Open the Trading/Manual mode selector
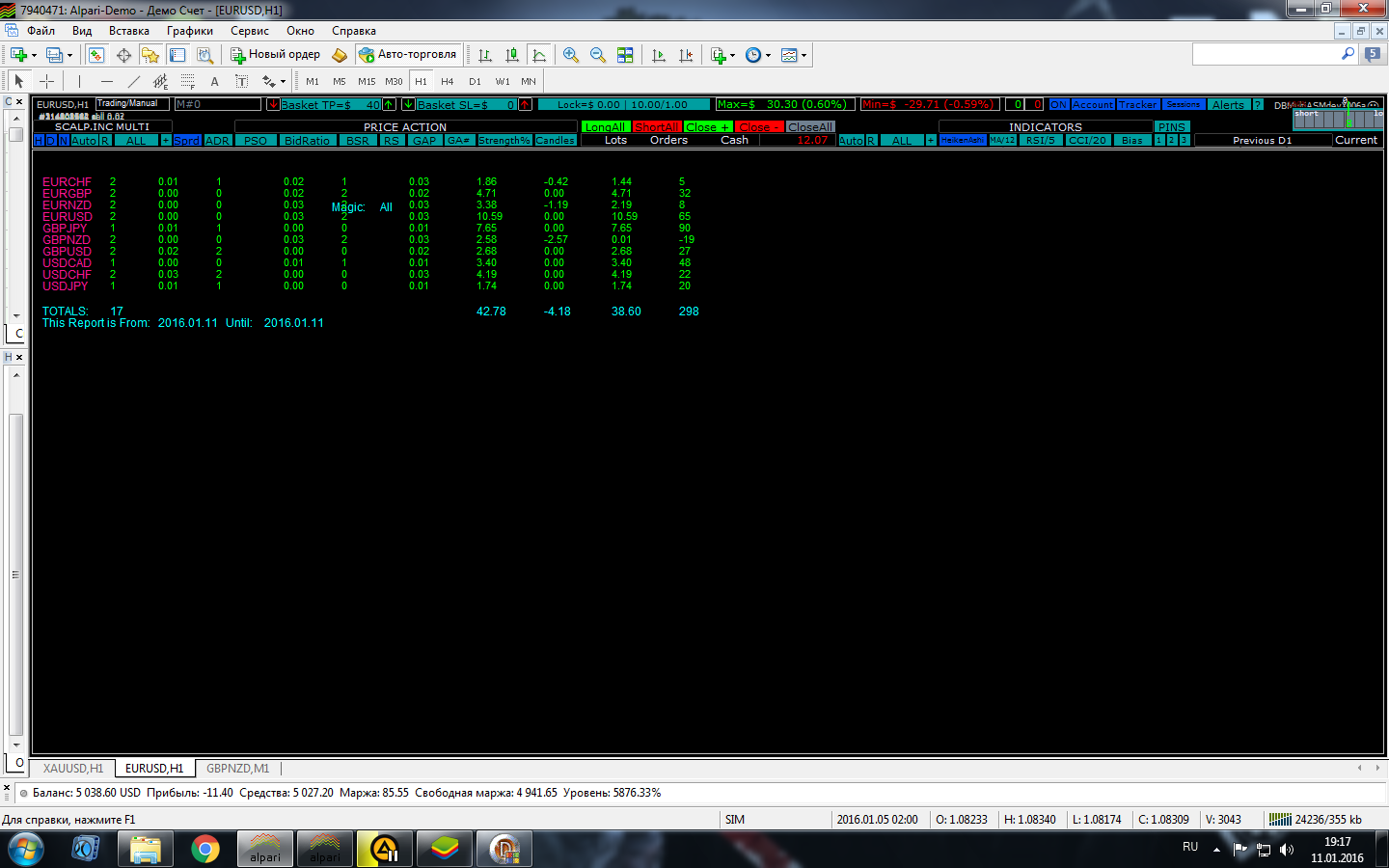The image size is (1389, 868). pos(133,103)
